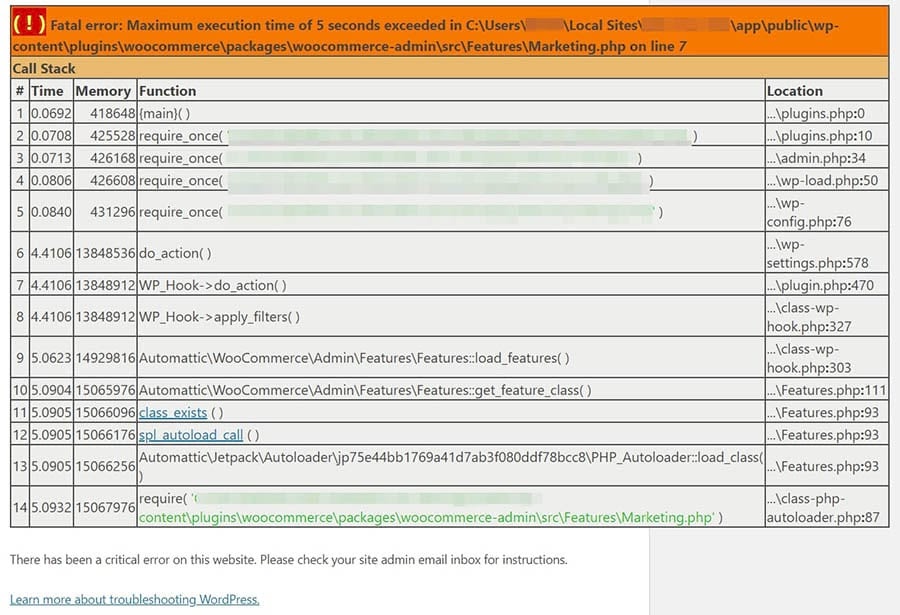The height and width of the screenshot is (615, 900).
Task: Click the do_action() function in row 6
Action: click(x=175, y=254)
